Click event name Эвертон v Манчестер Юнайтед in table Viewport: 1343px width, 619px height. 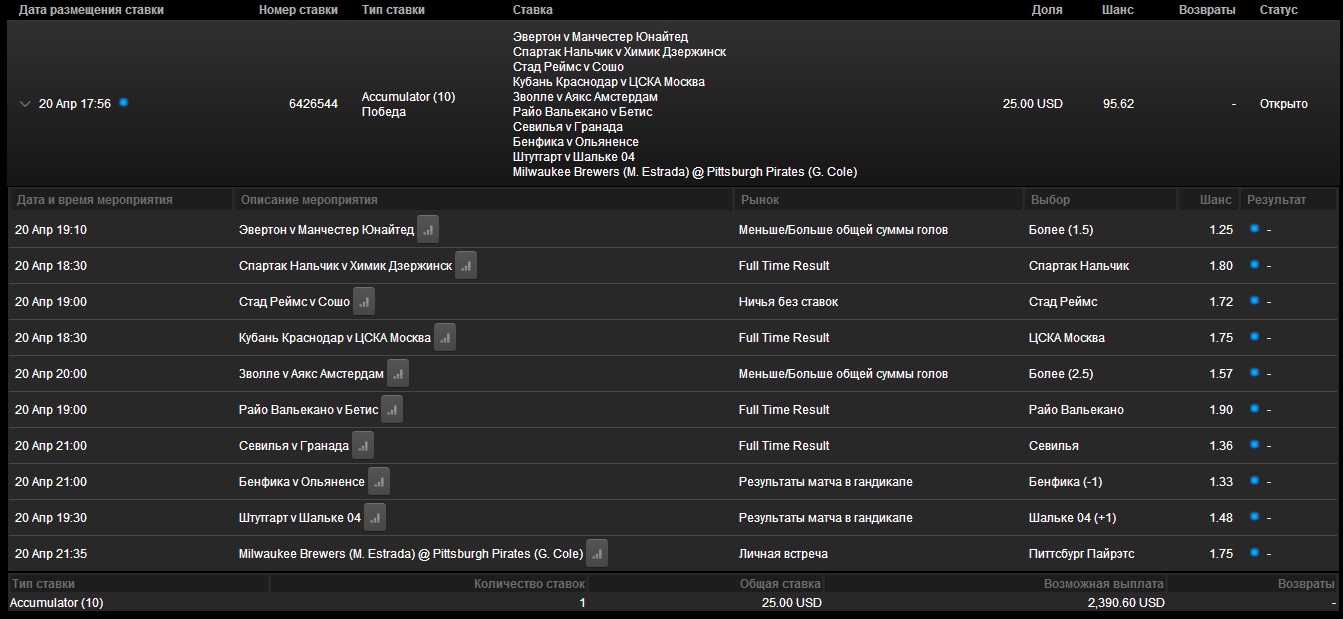click(326, 230)
